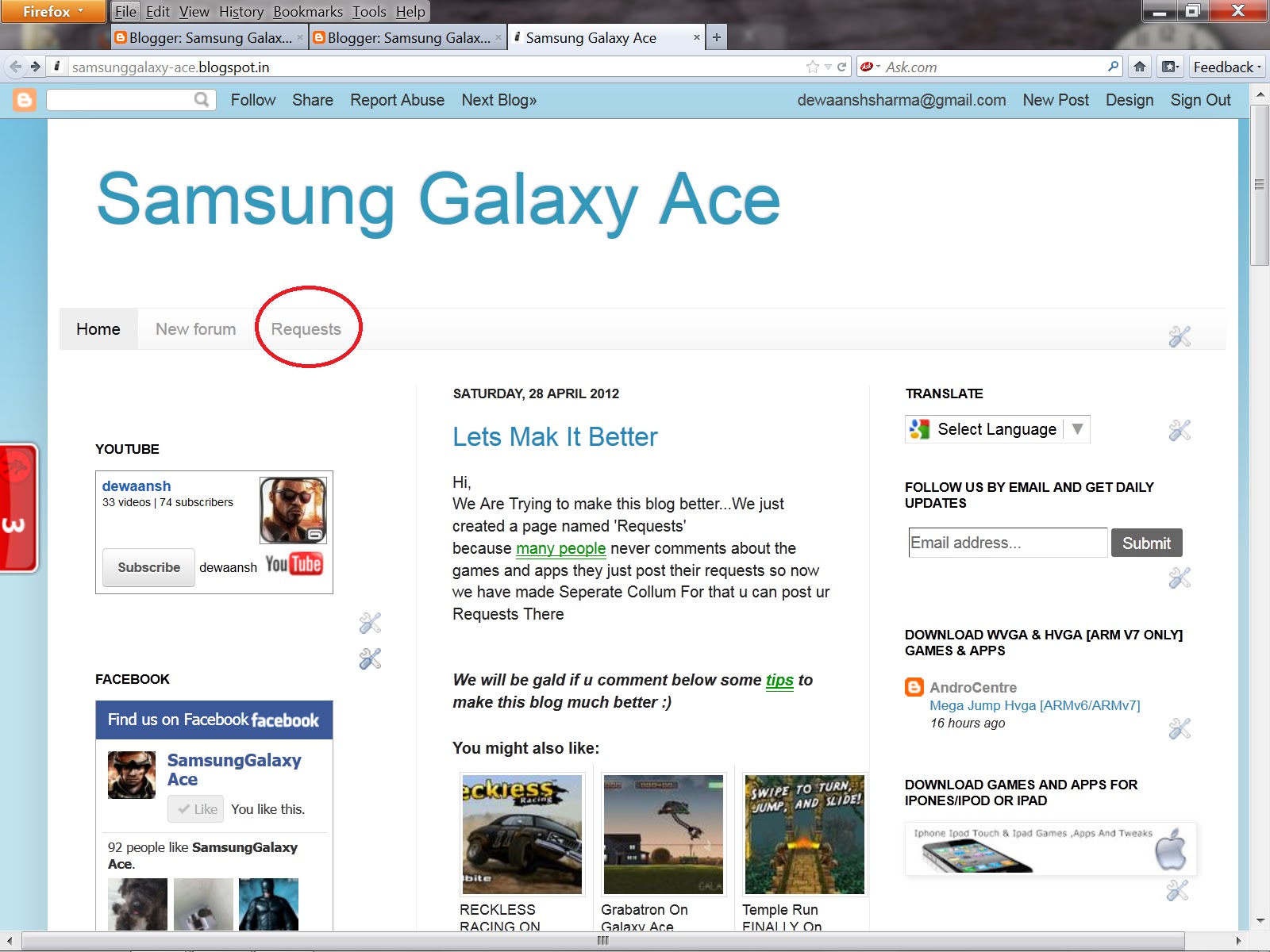1270x952 pixels.
Task: Open the Ask.com search engine dropdown
Action: tap(871, 67)
